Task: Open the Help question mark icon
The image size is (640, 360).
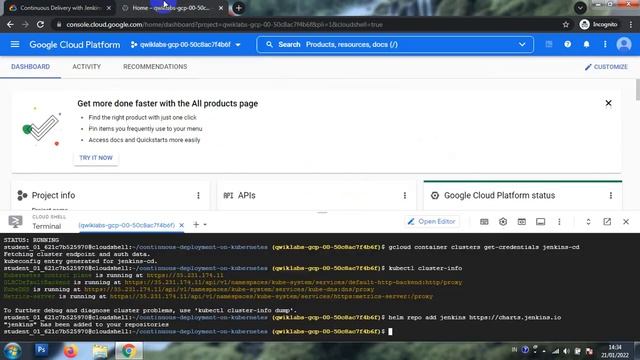Action: coord(567,44)
